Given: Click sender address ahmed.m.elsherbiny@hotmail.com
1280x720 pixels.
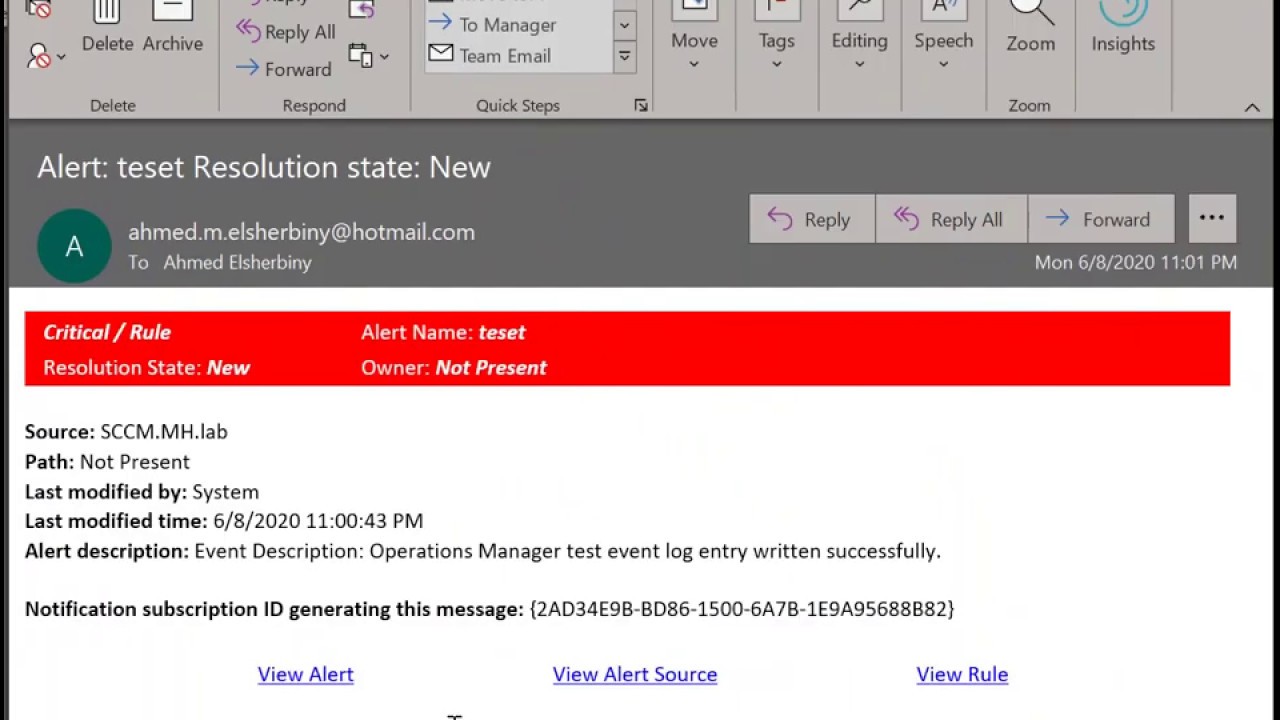Looking at the screenshot, I should point(301,232).
